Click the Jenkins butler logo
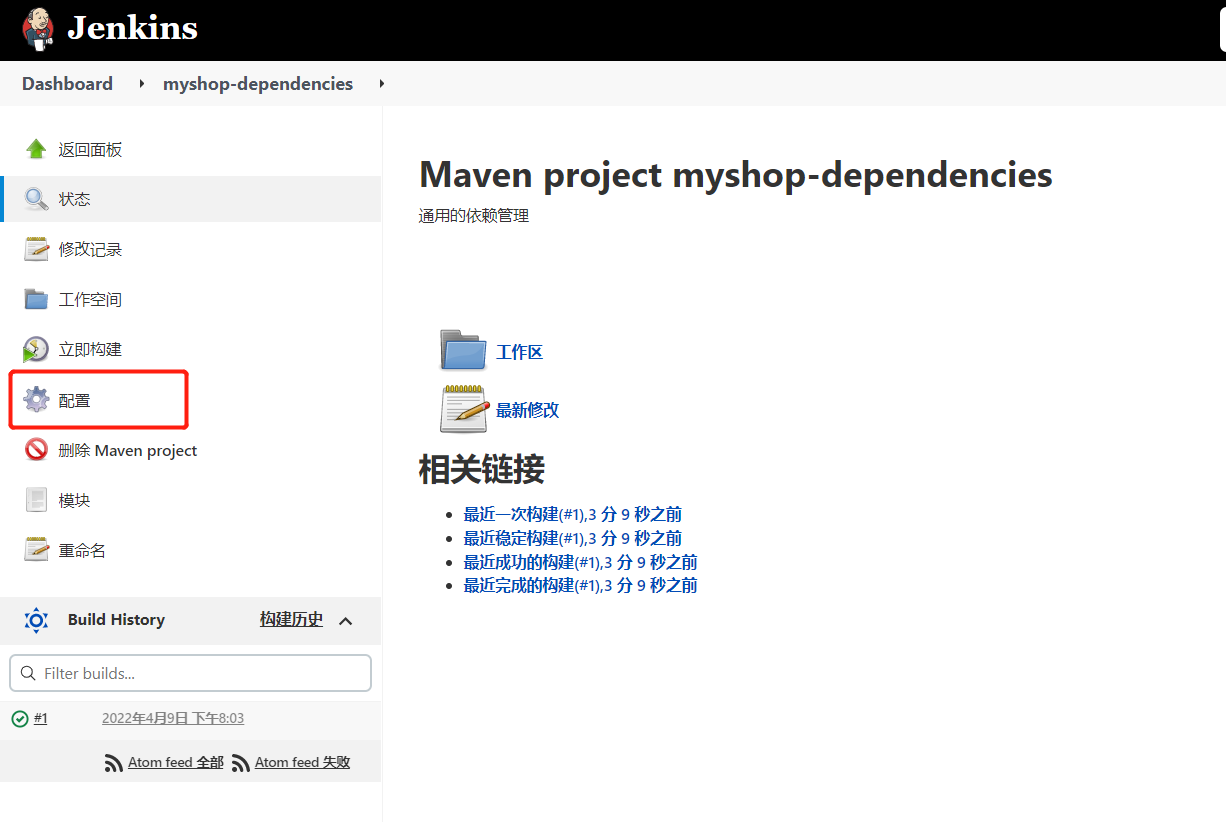The image size is (1226, 822). pos(38,29)
